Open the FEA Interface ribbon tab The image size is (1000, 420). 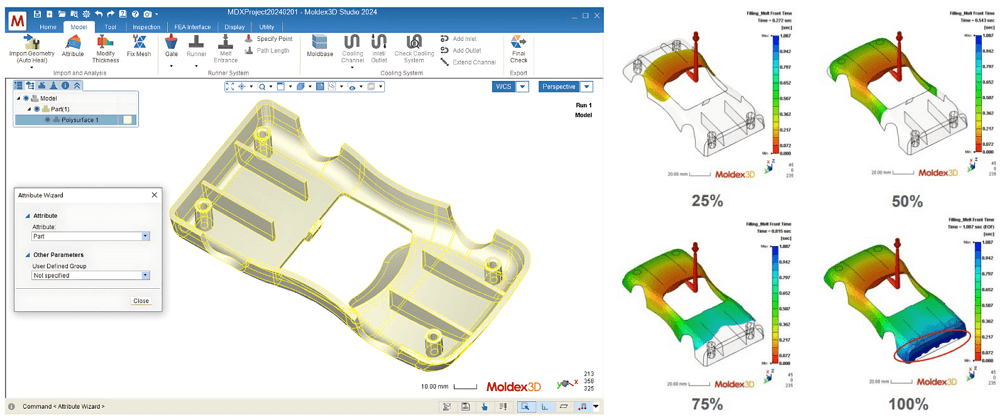192,27
